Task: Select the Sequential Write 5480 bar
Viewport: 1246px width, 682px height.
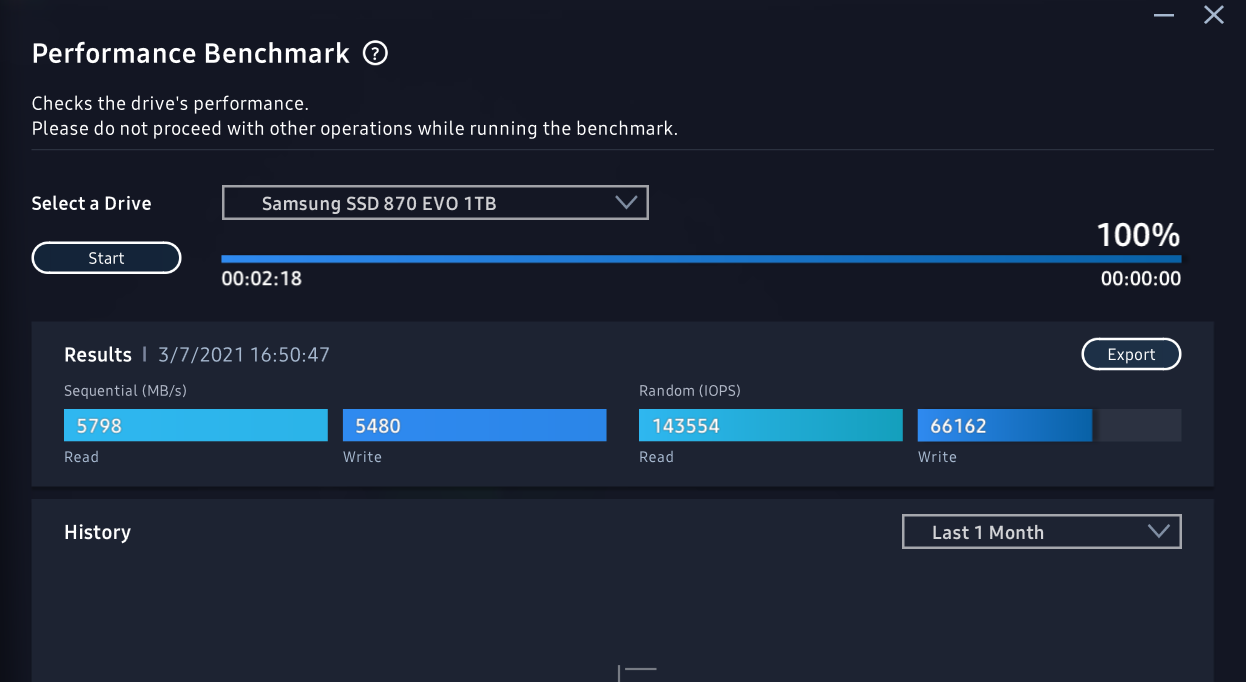Action: click(x=474, y=425)
